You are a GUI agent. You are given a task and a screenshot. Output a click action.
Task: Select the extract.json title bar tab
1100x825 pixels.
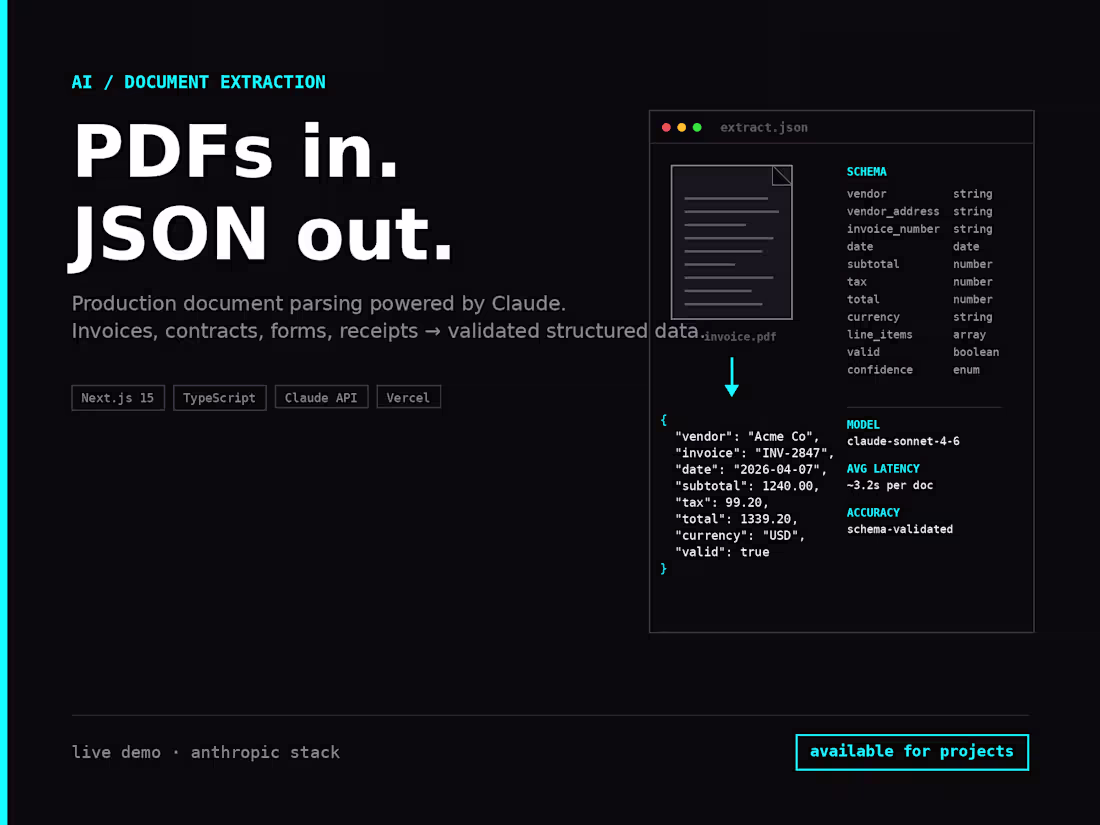764,127
